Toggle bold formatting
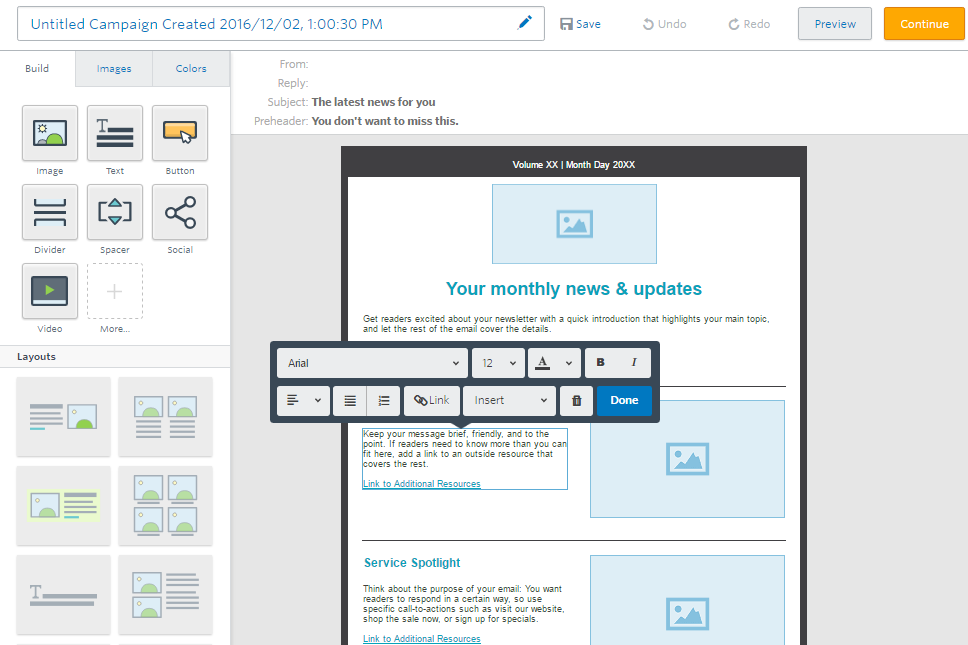 (600, 363)
